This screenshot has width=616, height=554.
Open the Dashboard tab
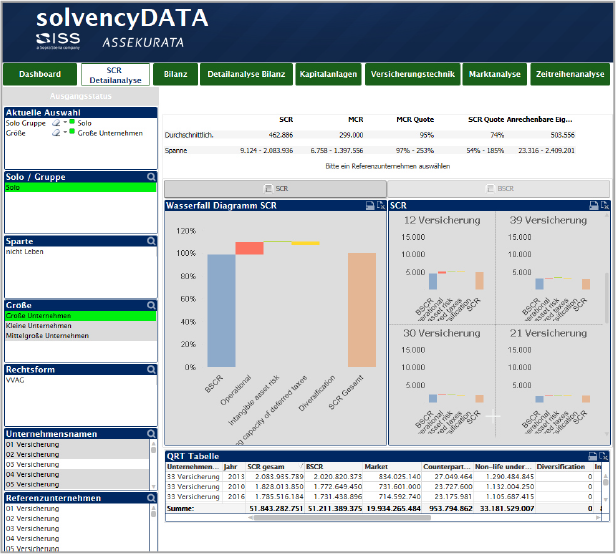click(40, 74)
